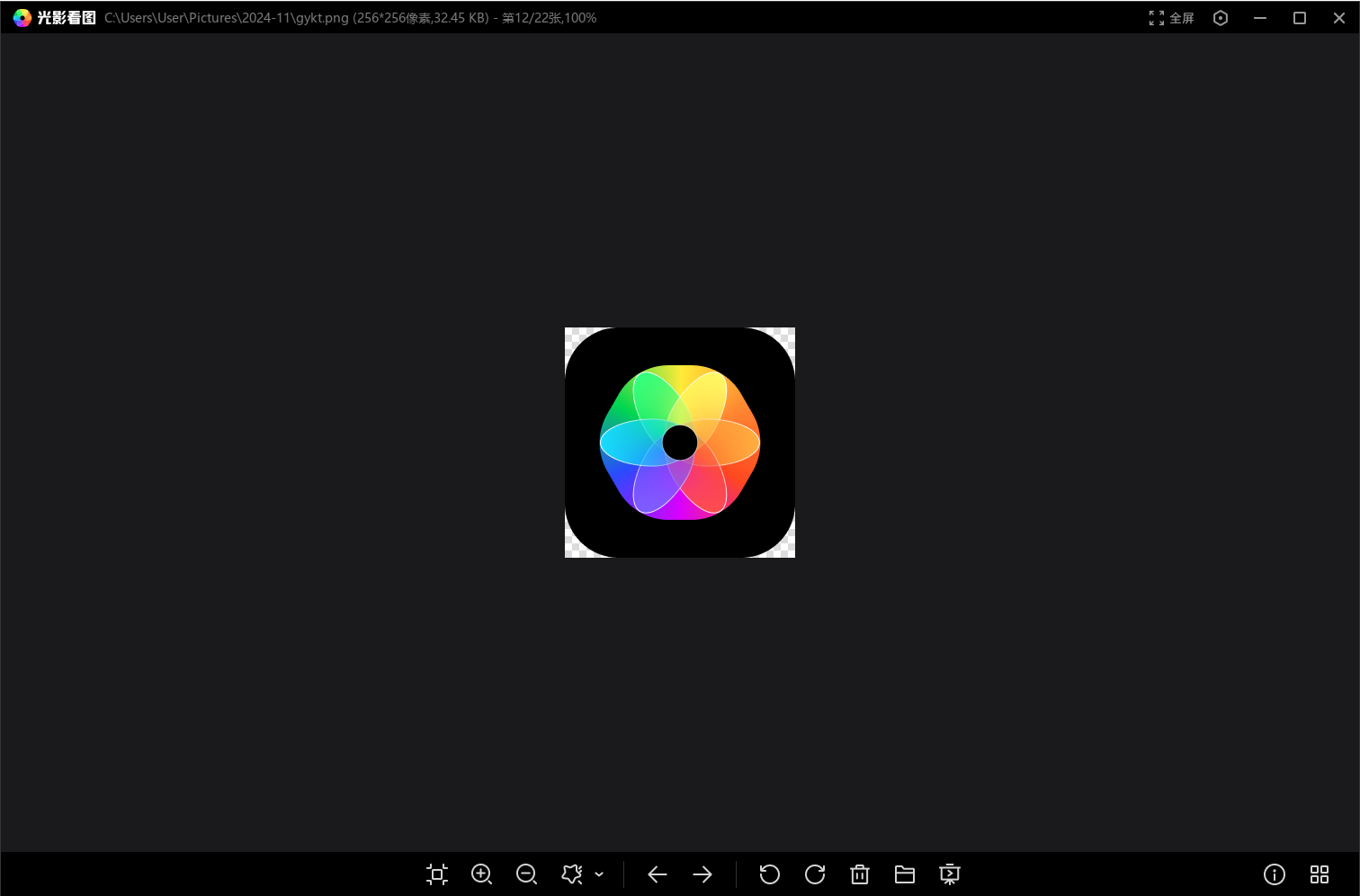Click the fit-to-window size icon
The image size is (1360, 896).
coord(437,874)
